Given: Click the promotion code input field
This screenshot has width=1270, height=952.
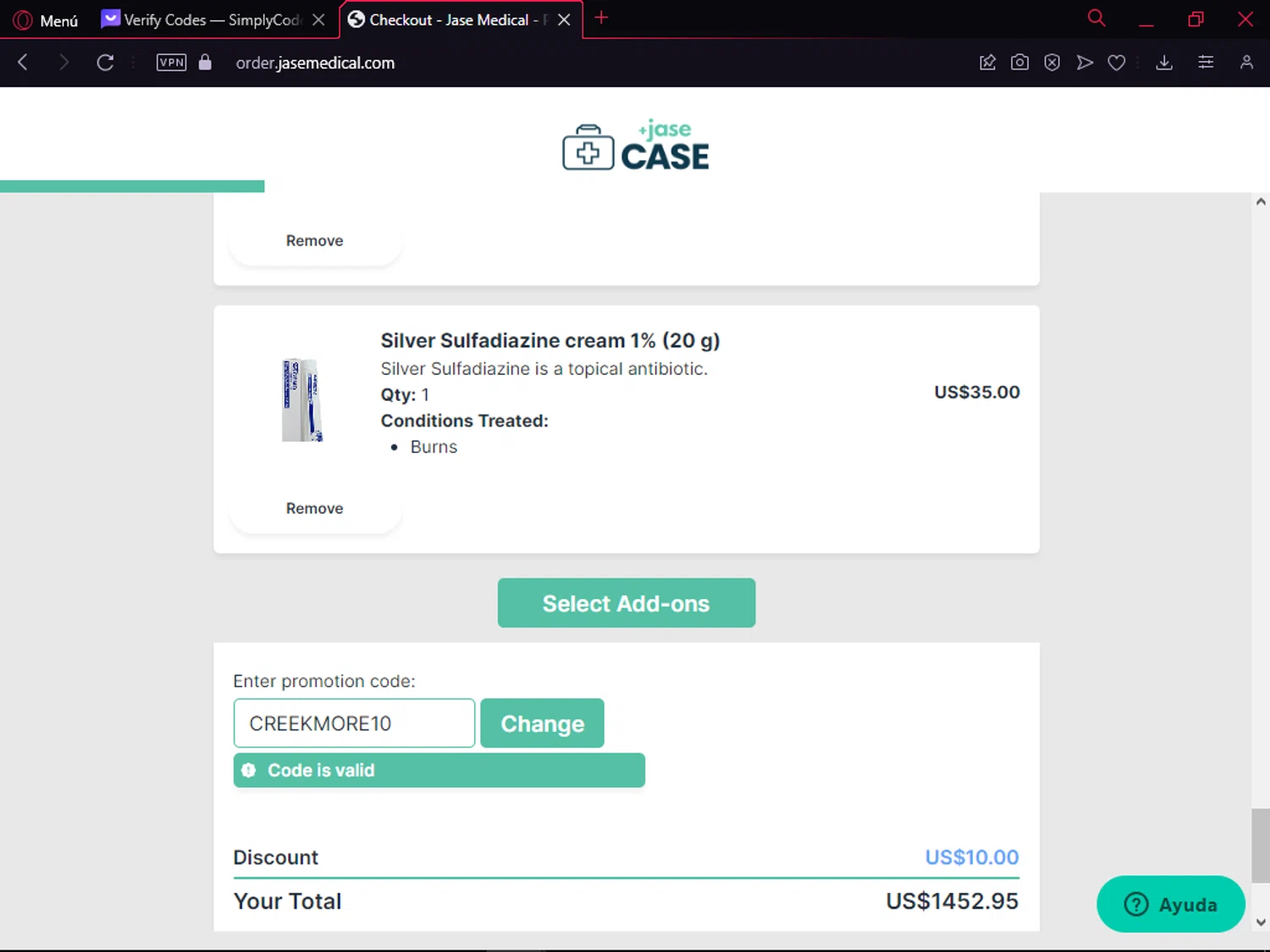Looking at the screenshot, I should (354, 723).
